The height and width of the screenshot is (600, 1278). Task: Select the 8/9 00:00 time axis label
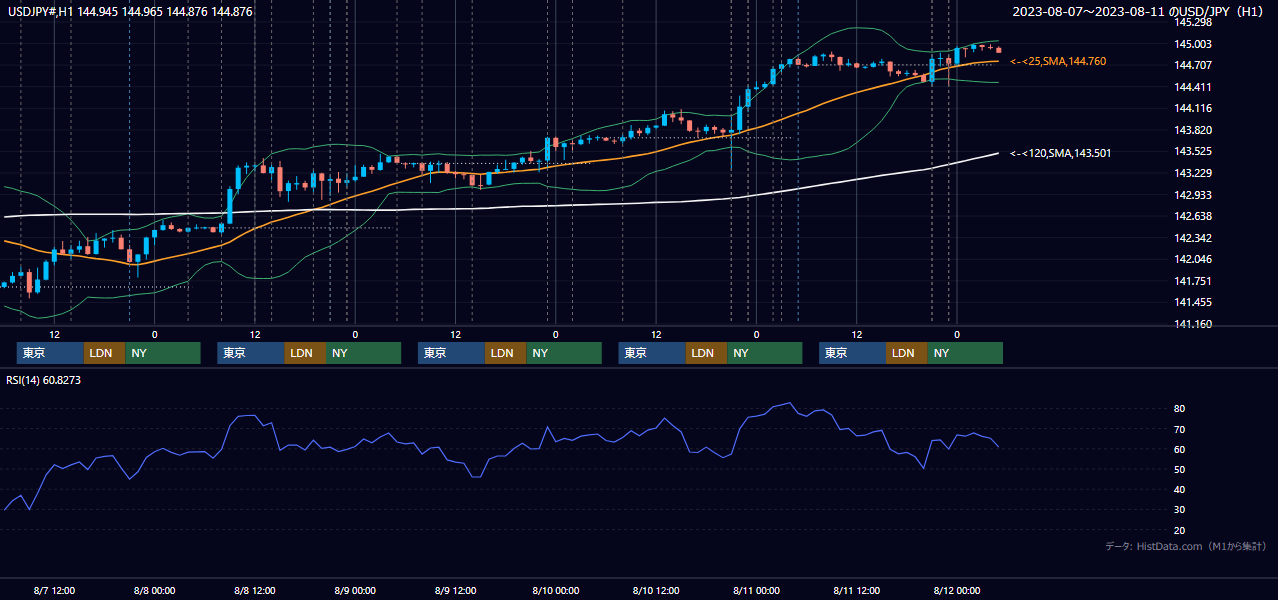coord(354,590)
